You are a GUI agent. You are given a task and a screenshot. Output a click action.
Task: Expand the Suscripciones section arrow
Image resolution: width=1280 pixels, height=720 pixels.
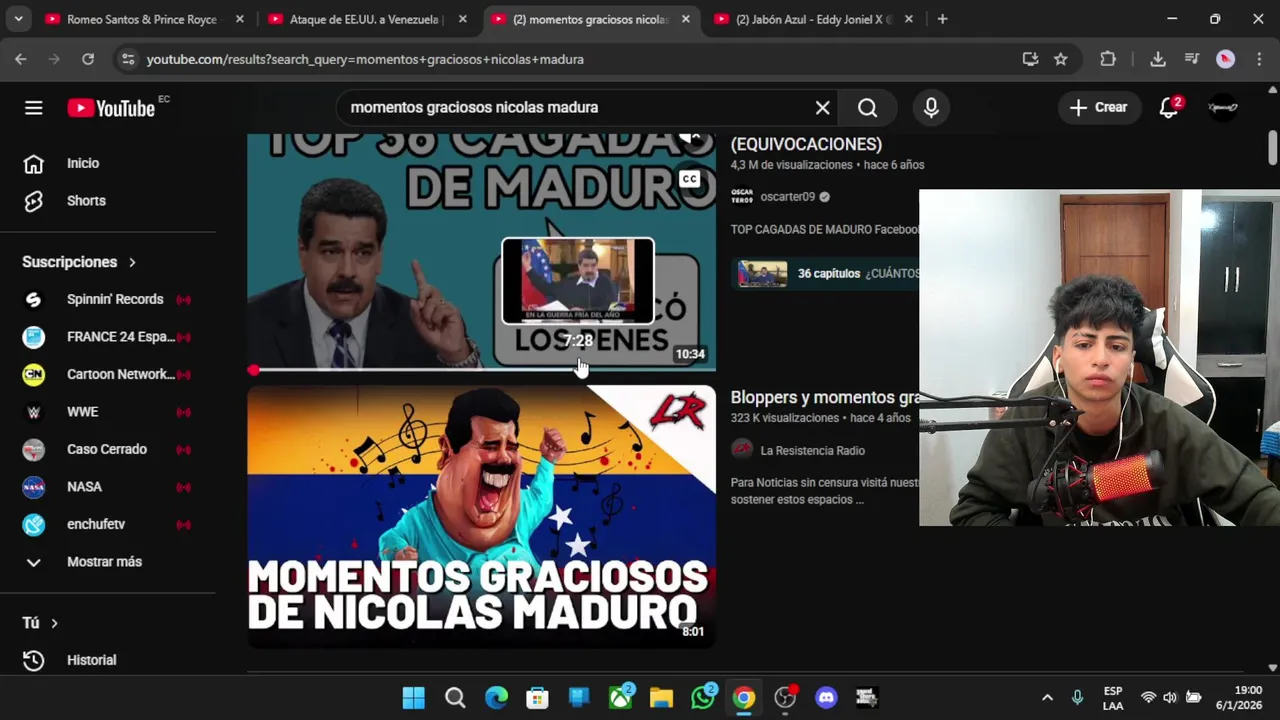tap(132, 262)
